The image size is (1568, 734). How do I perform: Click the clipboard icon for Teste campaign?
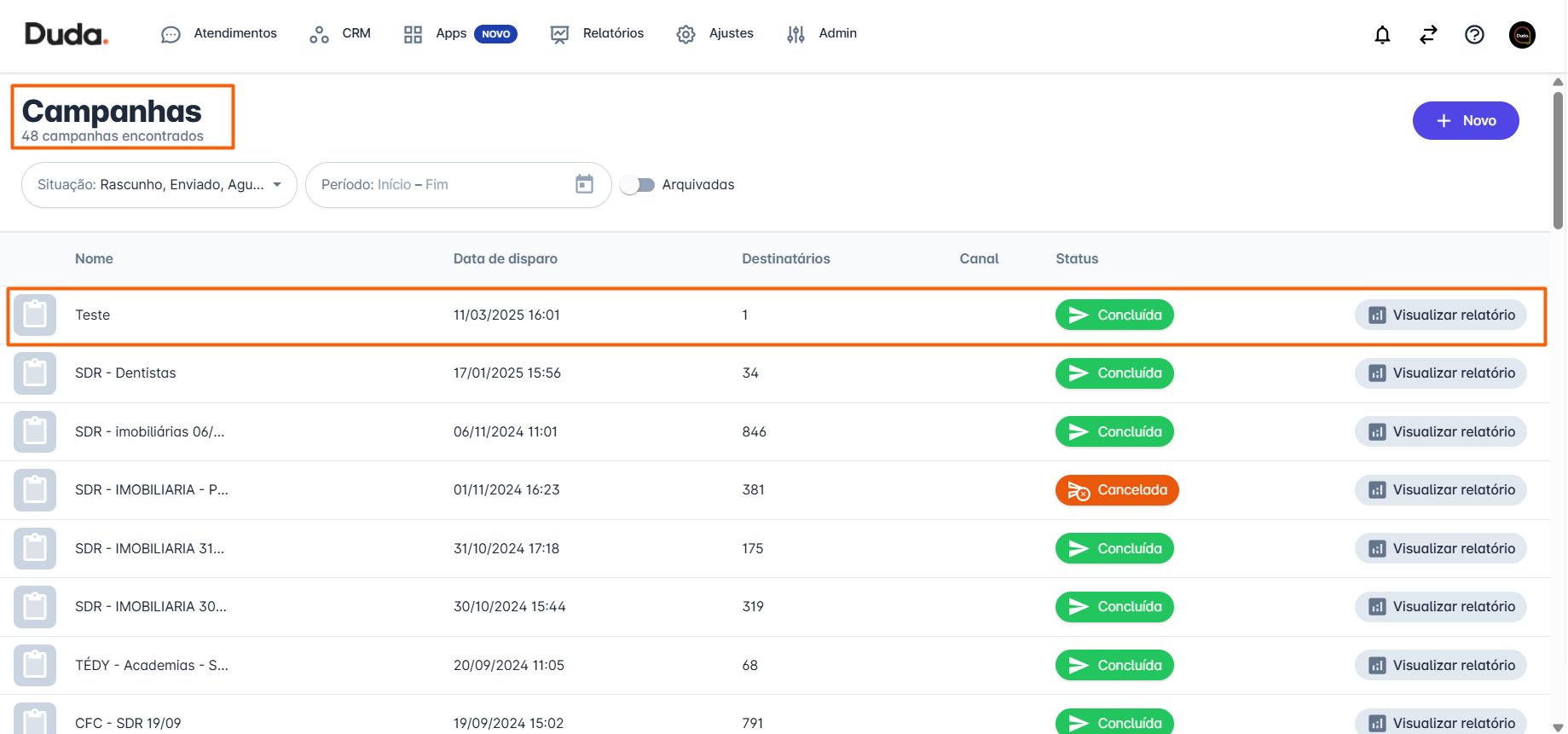coord(35,315)
